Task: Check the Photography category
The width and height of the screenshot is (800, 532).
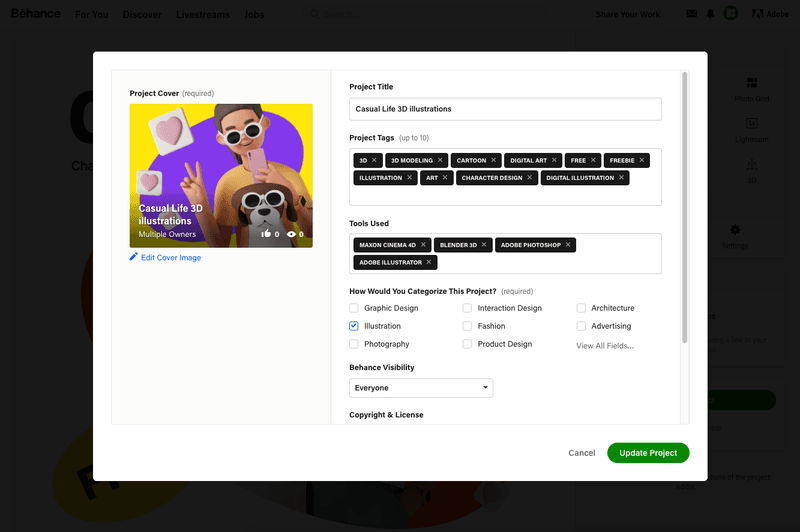Action: click(354, 344)
